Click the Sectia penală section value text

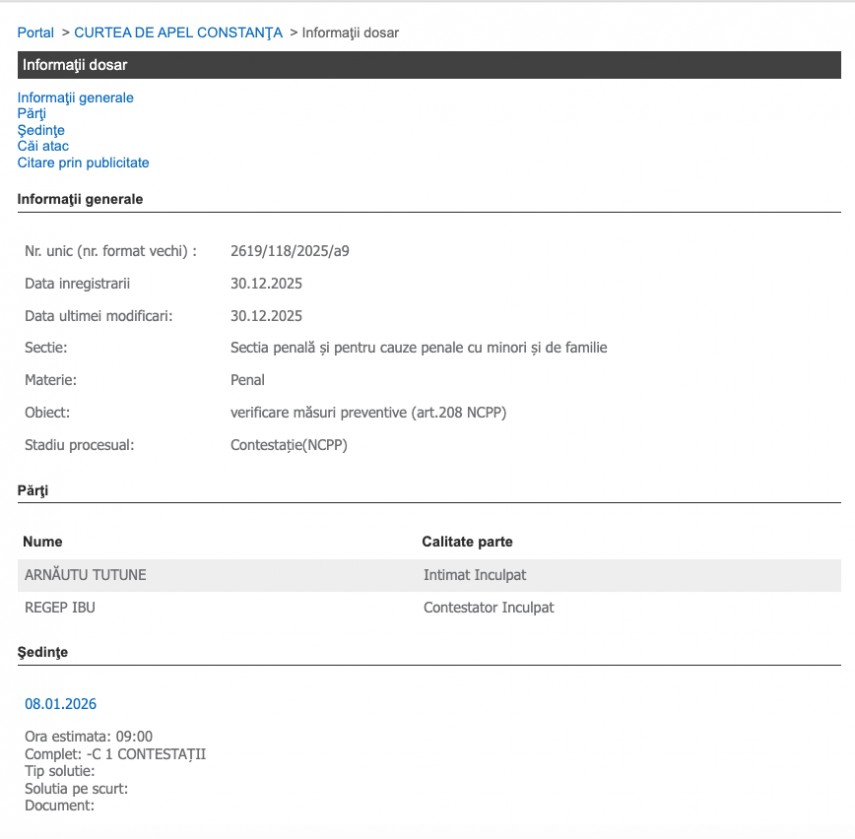coord(418,348)
